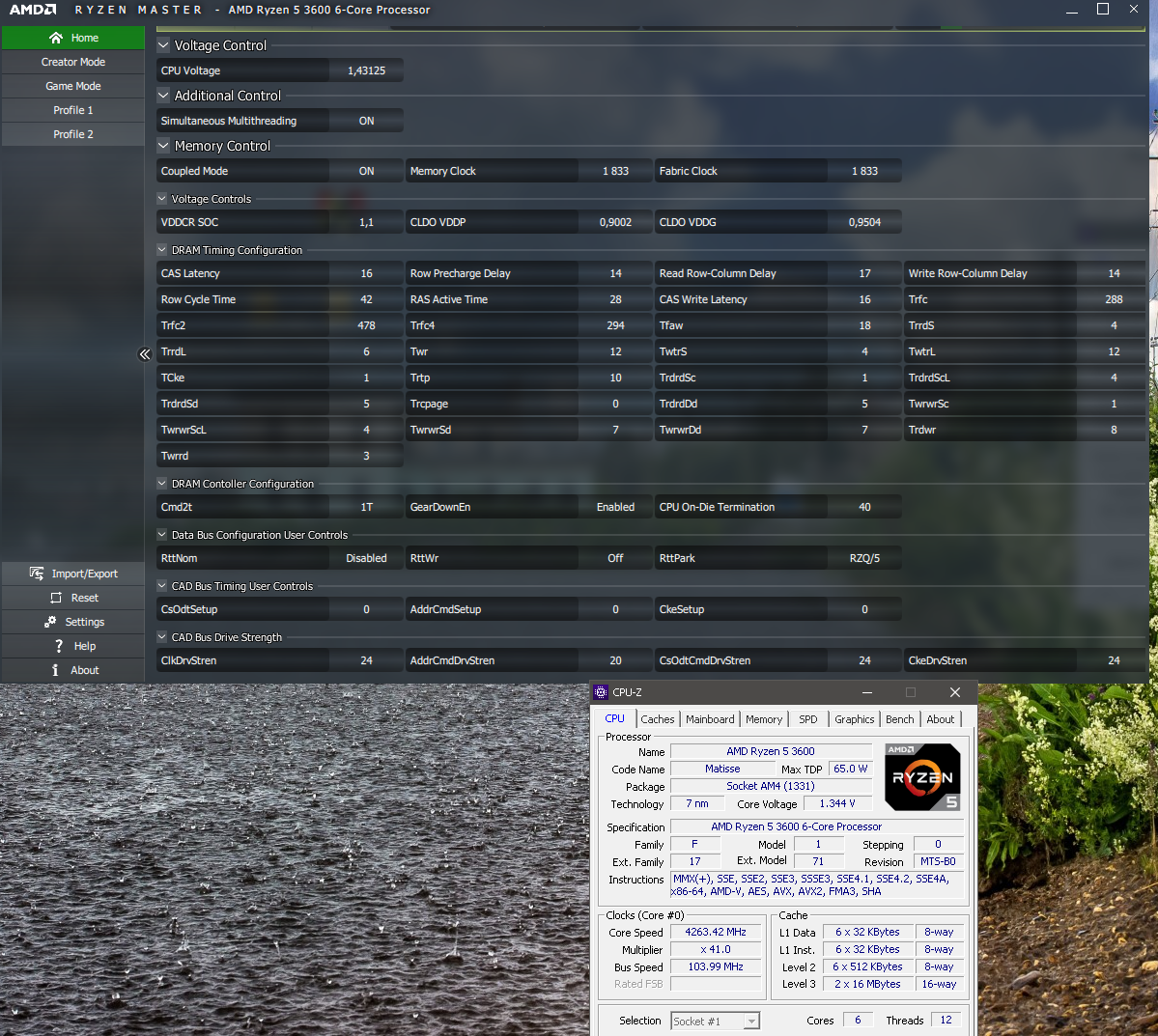Collapse the Memory Control section

[x=163, y=146]
